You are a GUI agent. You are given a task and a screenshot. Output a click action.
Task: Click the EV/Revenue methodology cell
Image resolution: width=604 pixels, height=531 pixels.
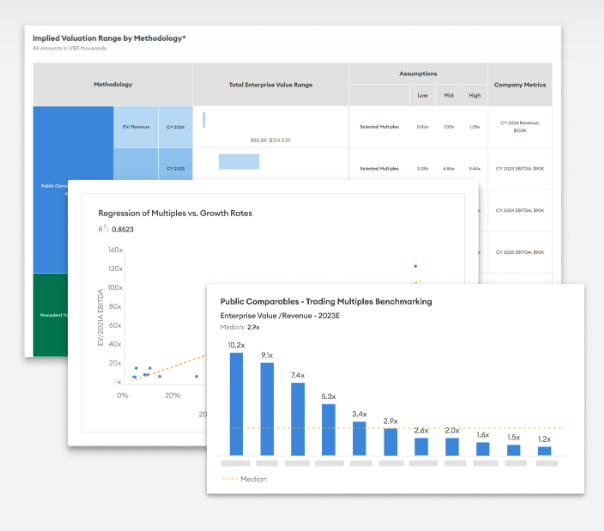[x=136, y=127]
